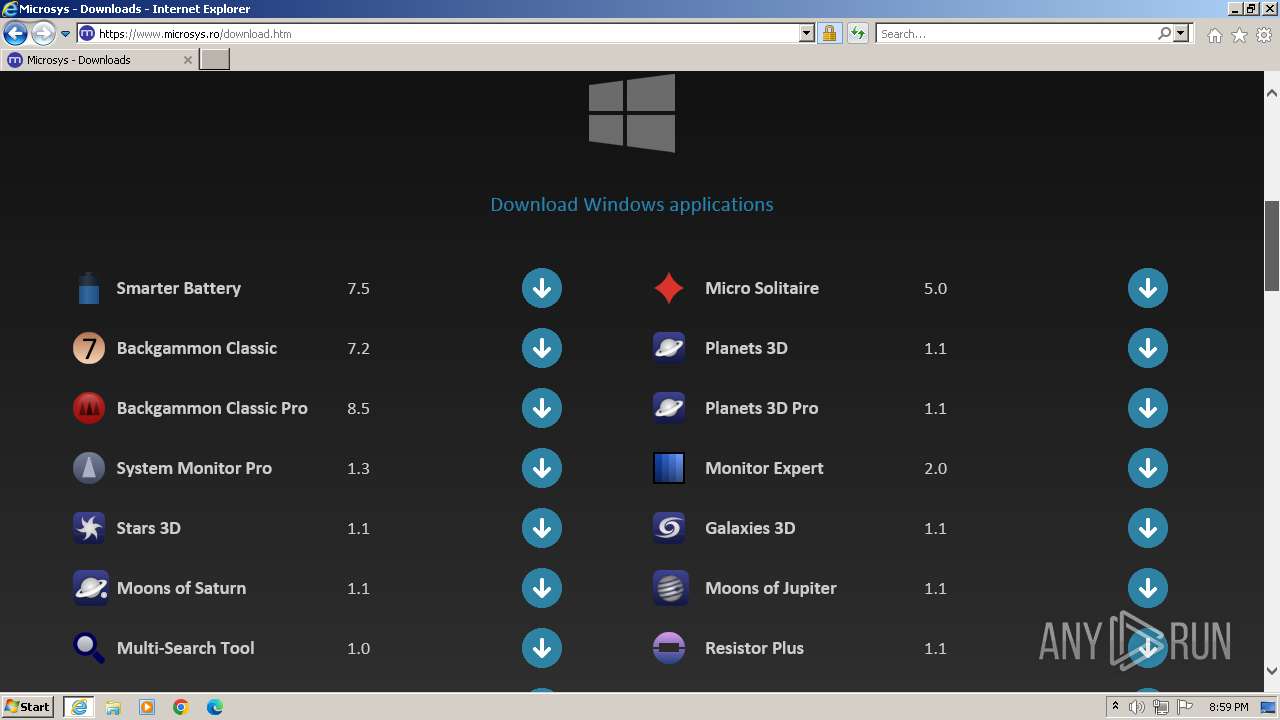Image resolution: width=1280 pixels, height=720 pixels.
Task: Click the Download Windows applications heading link
Action: [632, 204]
